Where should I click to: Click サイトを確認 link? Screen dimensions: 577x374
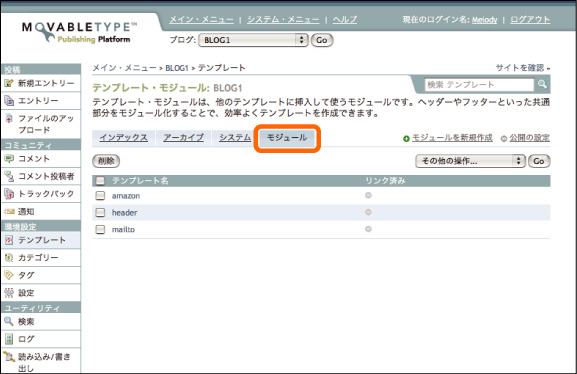click(520, 68)
